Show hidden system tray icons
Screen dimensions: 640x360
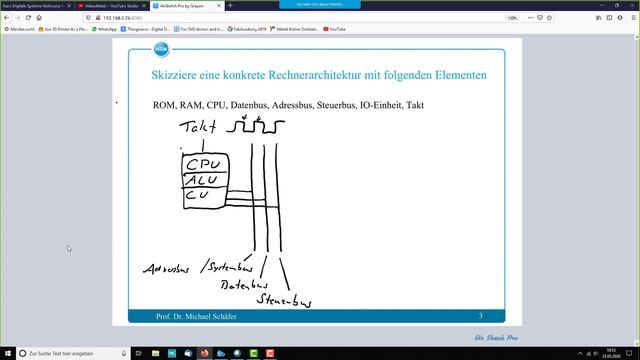[580, 353]
